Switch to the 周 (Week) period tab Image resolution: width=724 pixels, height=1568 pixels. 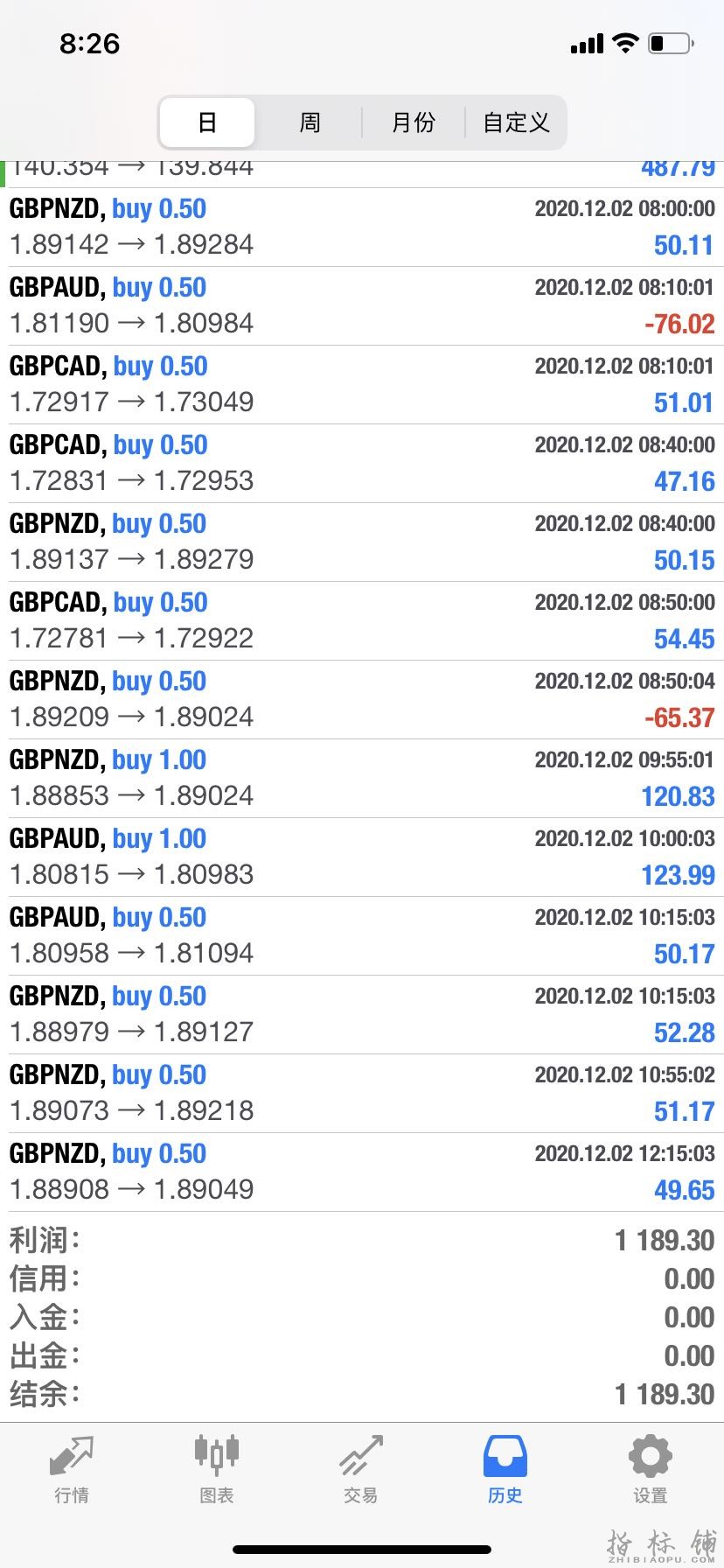point(310,122)
